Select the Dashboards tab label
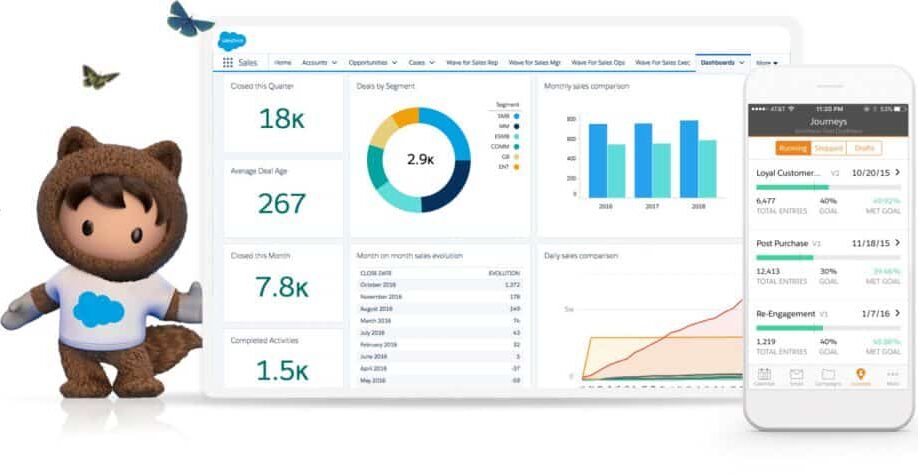Image resolution: width=918 pixels, height=474 pixels. click(x=717, y=63)
